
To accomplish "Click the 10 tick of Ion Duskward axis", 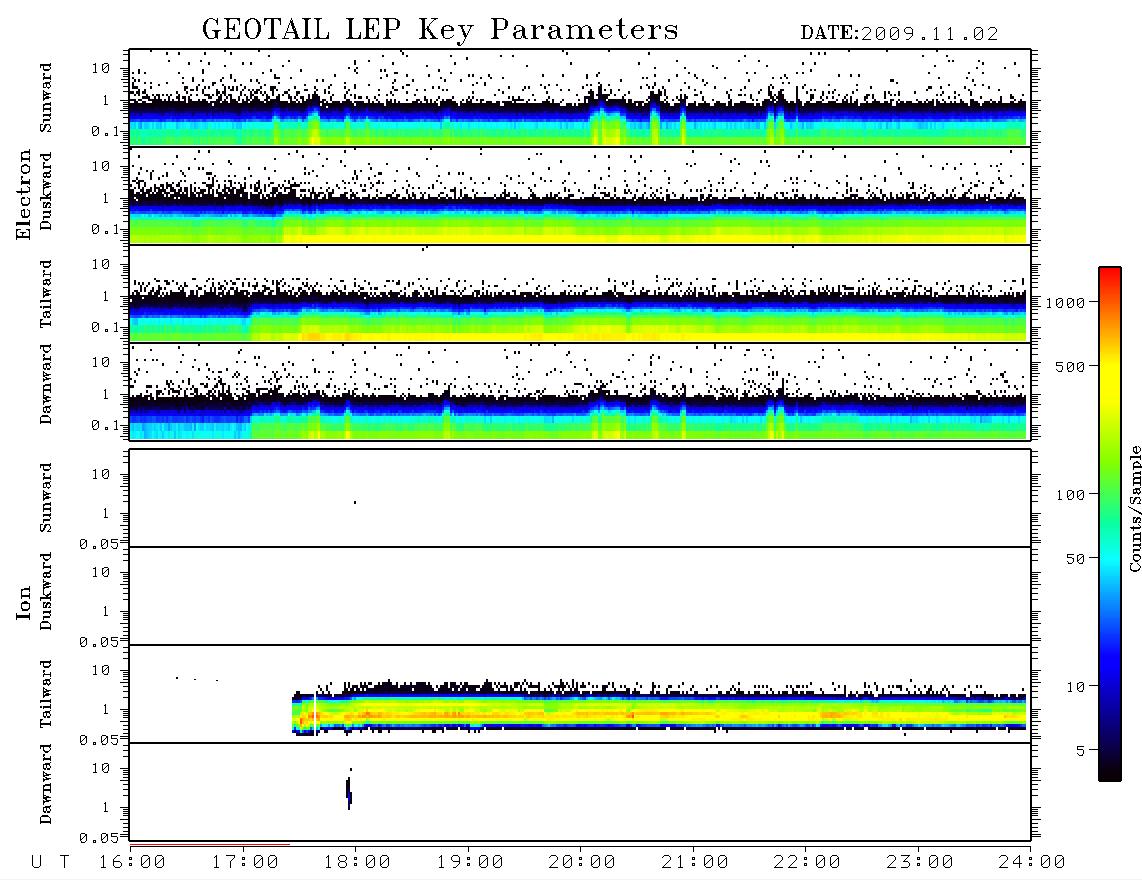I will [x=101, y=573].
